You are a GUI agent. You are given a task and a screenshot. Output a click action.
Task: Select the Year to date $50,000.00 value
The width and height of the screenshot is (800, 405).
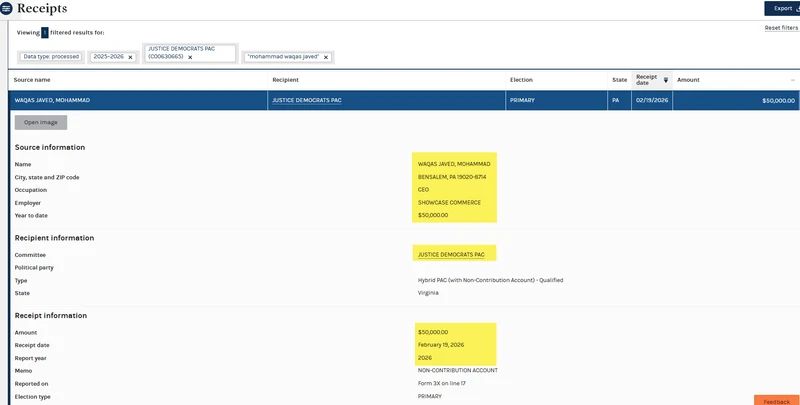click(433, 215)
